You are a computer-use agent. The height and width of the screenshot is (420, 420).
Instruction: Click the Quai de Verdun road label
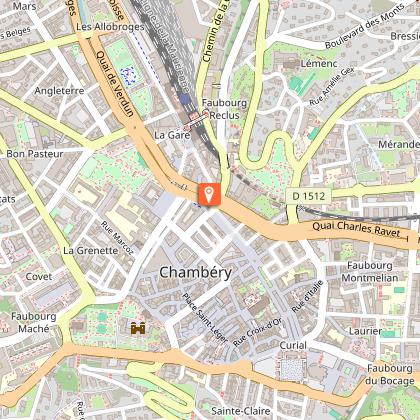tap(115, 84)
